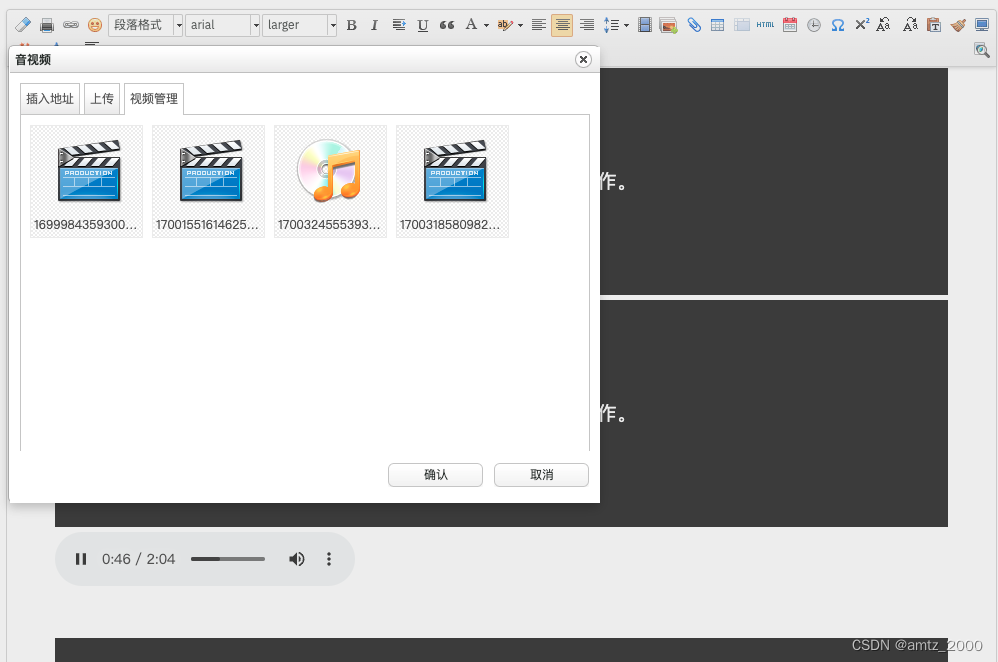The image size is (998, 662).
Task: Insert date with calendar icon
Action: pyautogui.click(x=790, y=25)
